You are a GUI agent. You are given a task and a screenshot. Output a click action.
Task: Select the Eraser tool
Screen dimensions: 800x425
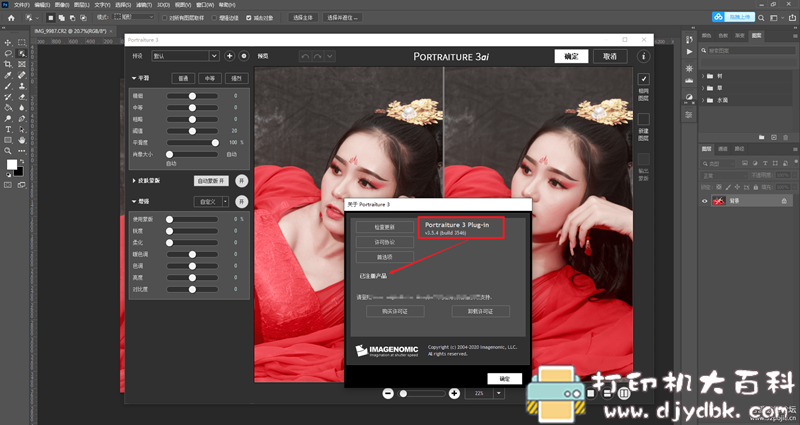[22, 97]
